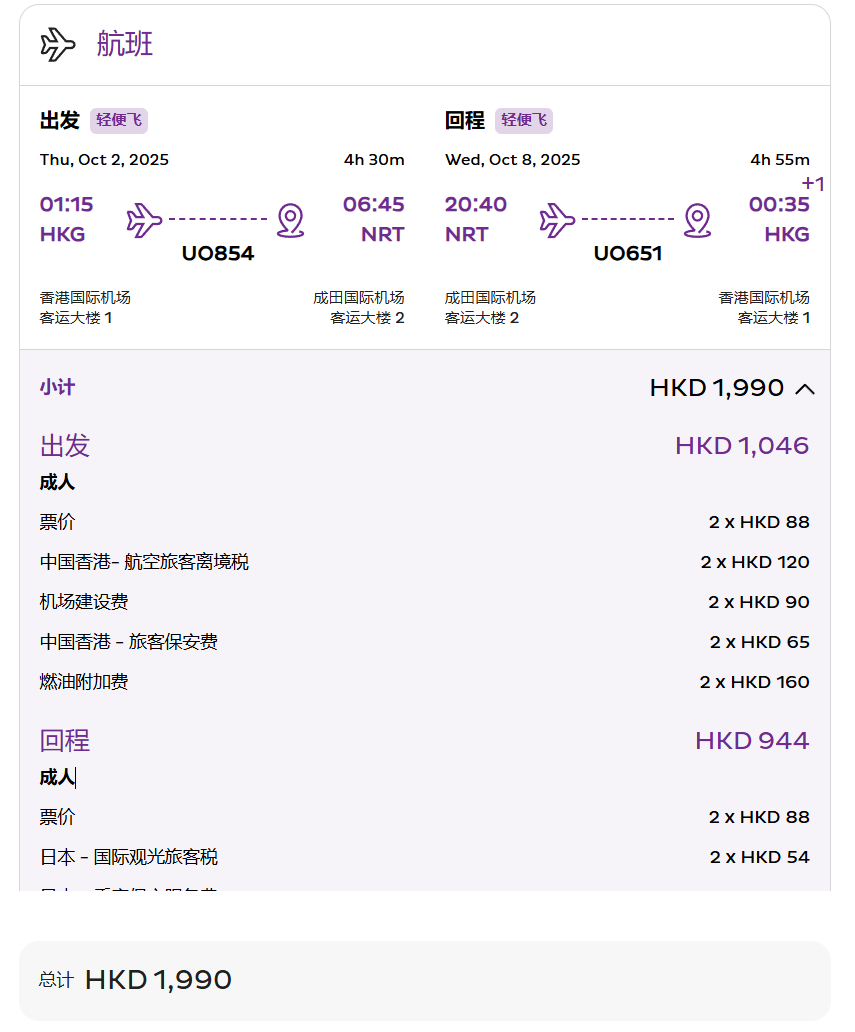Image resolution: width=855 pixels, height=1032 pixels.
Task: Click the 2 x HKD 120 amount
Action: [755, 562]
